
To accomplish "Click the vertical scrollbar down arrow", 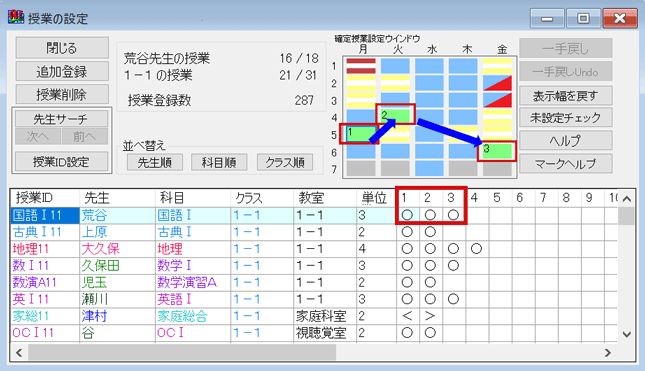I will click(x=626, y=334).
